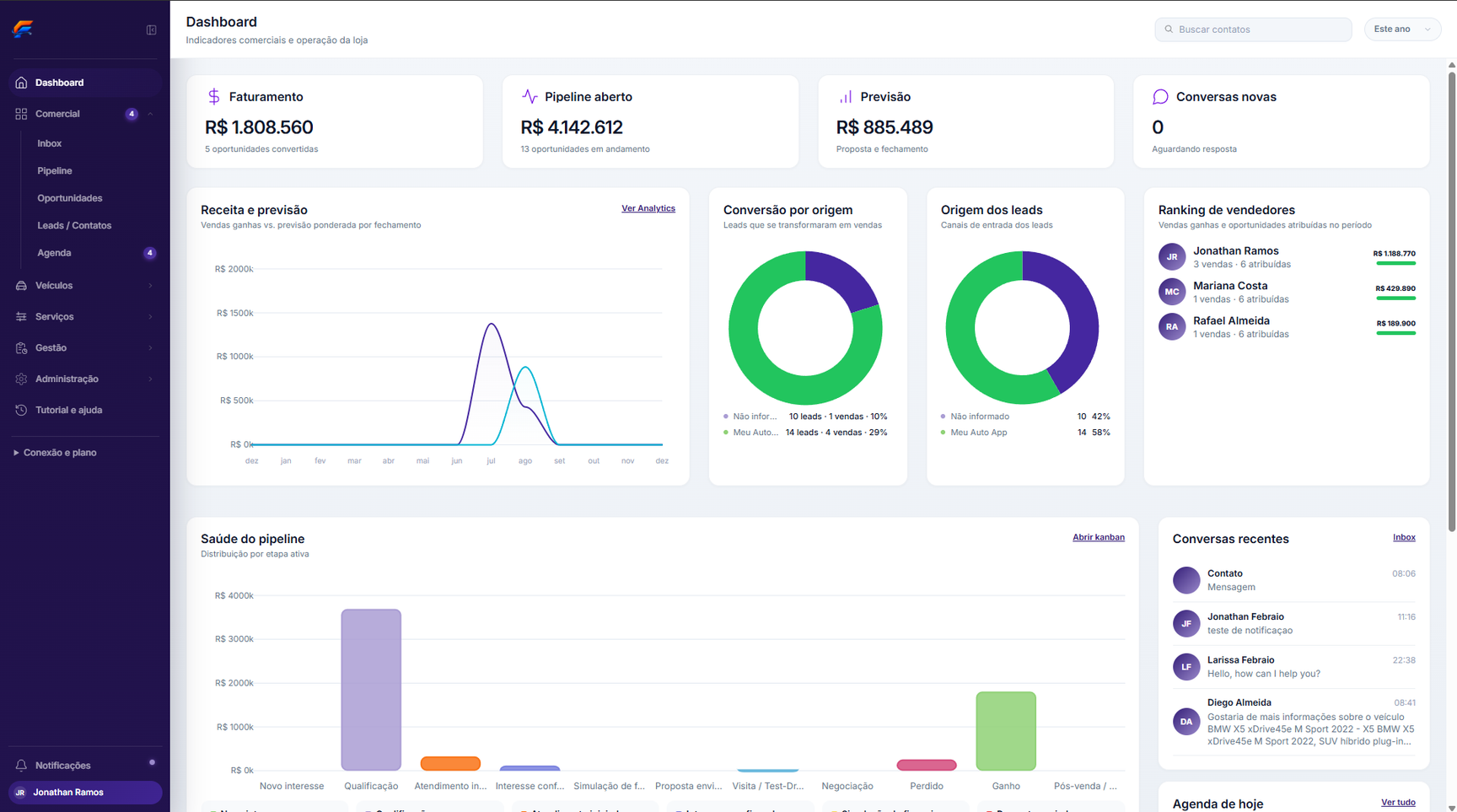Open Jonathan Ramos user profile button

tap(84, 793)
